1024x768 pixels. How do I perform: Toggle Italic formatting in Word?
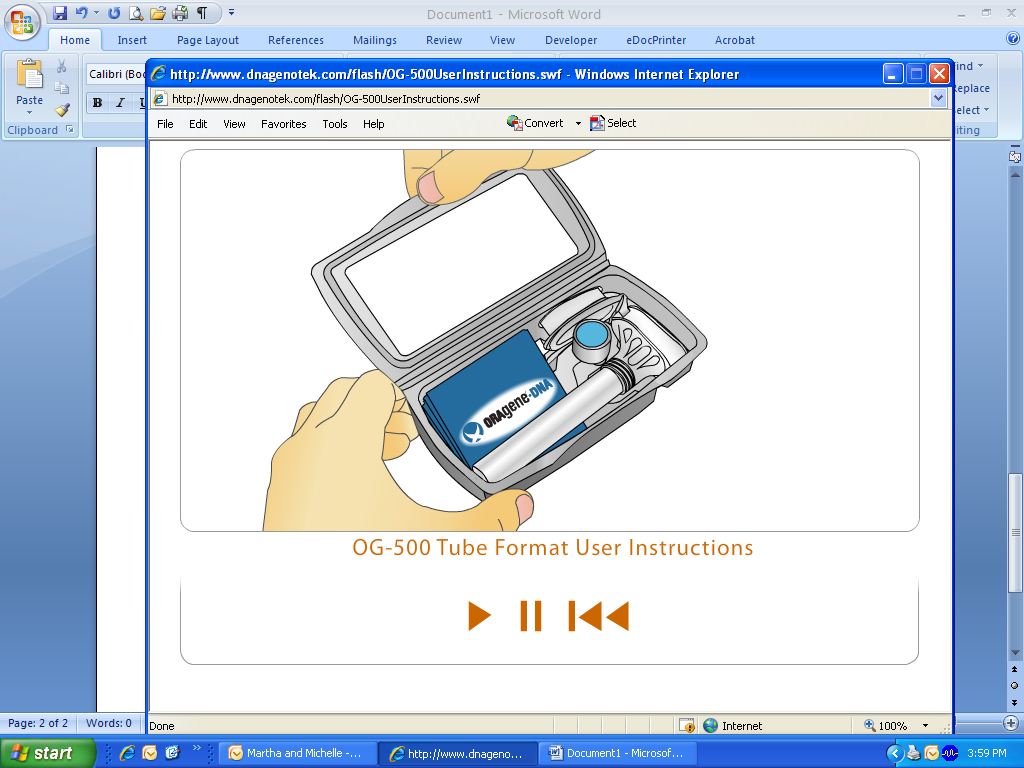(x=120, y=103)
